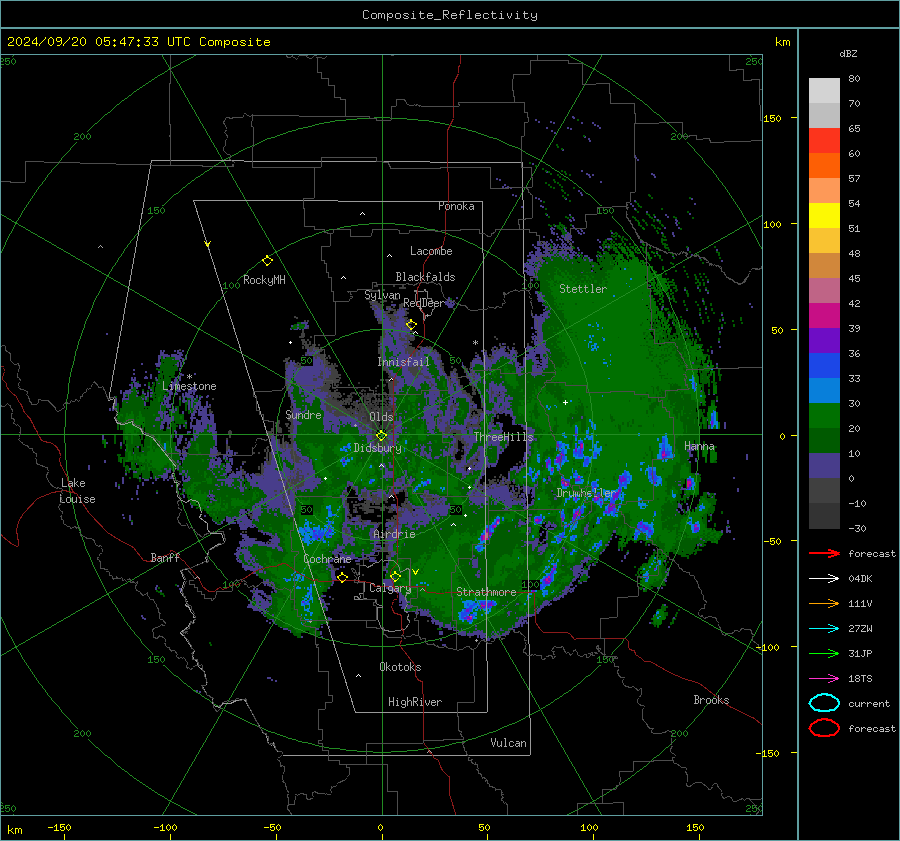The width and height of the screenshot is (900, 841).
Task: Click the Okotoks town label
Action: (400, 667)
